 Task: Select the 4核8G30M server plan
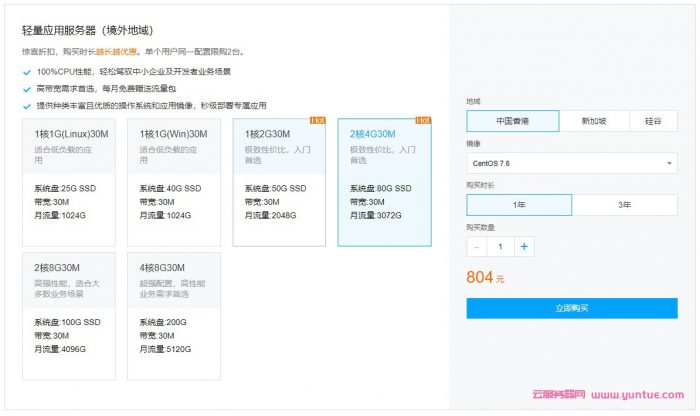point(178,315)
